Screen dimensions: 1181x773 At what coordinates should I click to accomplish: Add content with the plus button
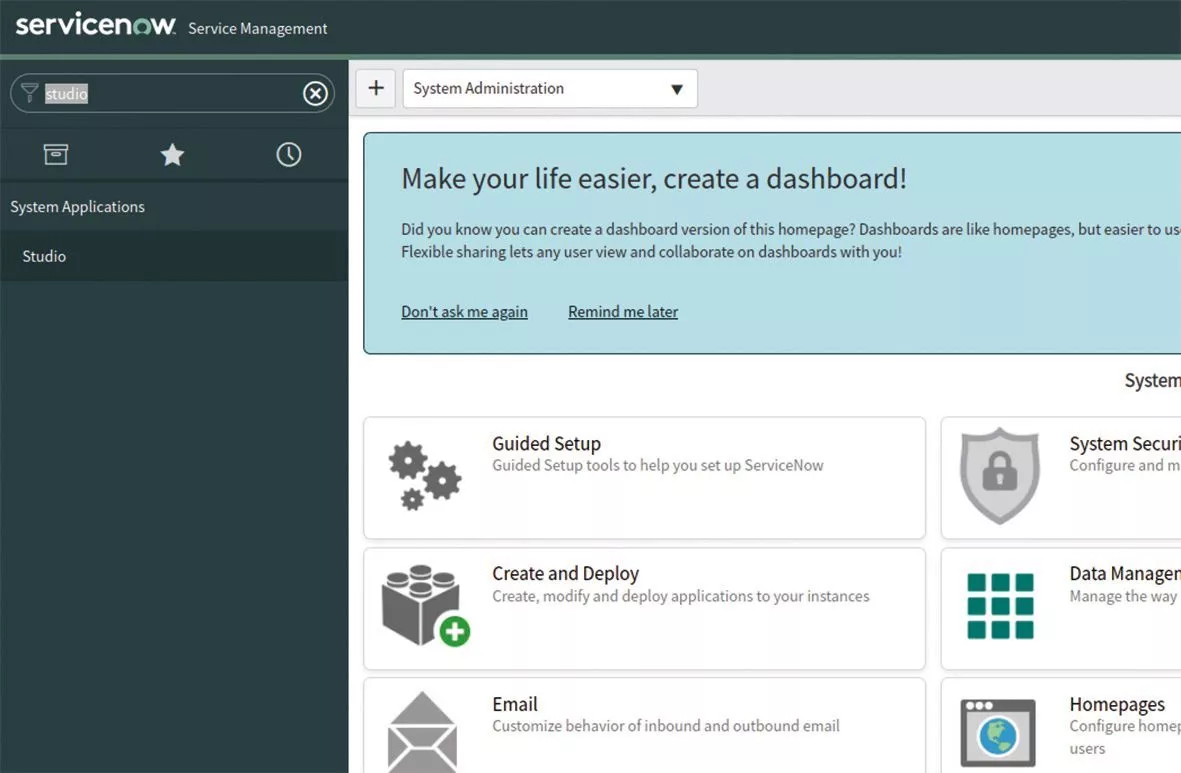[x=376, y=88]
